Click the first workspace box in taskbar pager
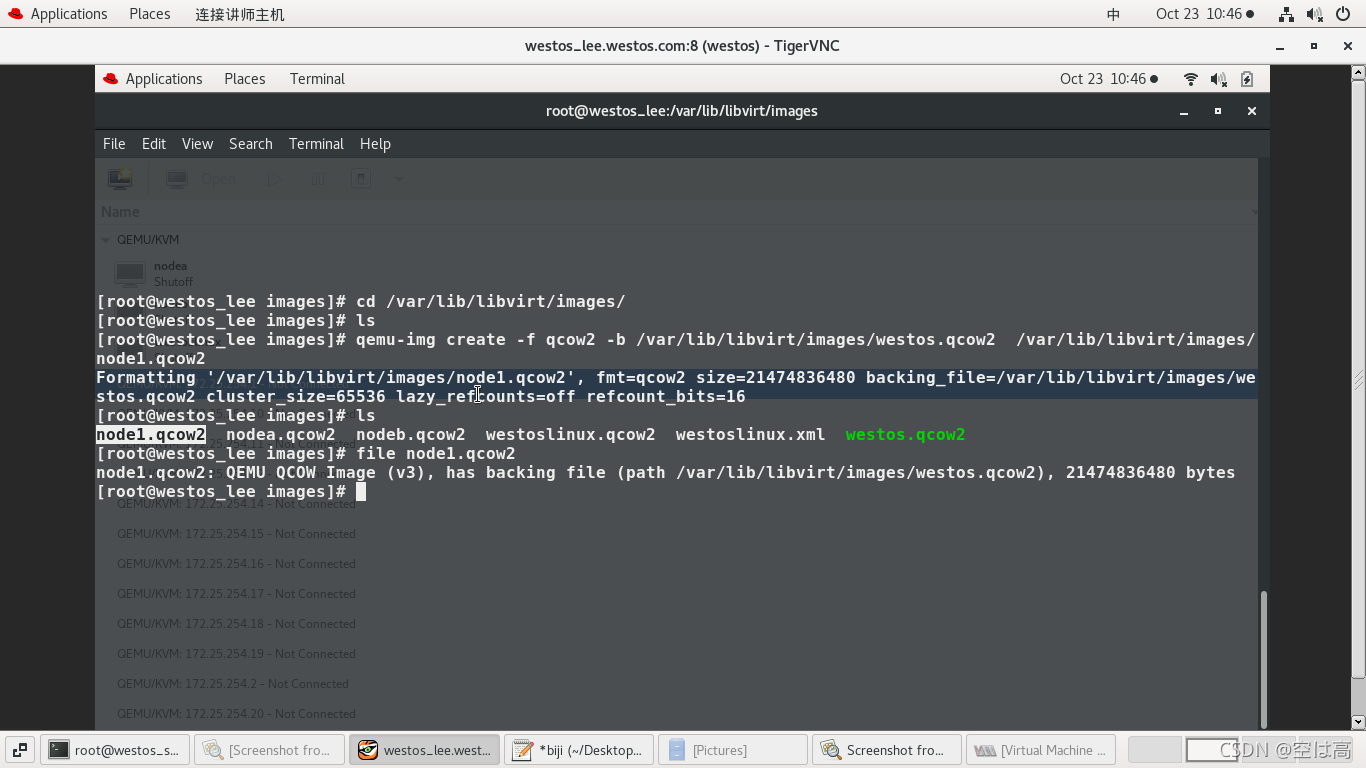 (1155, 750)
